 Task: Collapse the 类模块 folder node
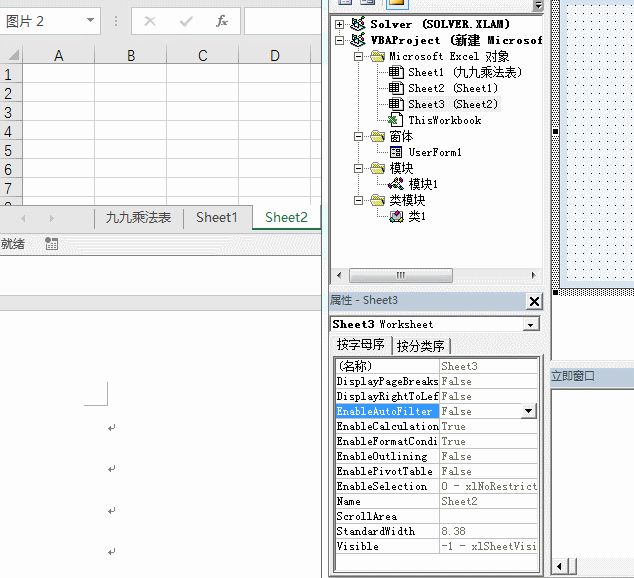pyautogui.click(x=358, y=200)
